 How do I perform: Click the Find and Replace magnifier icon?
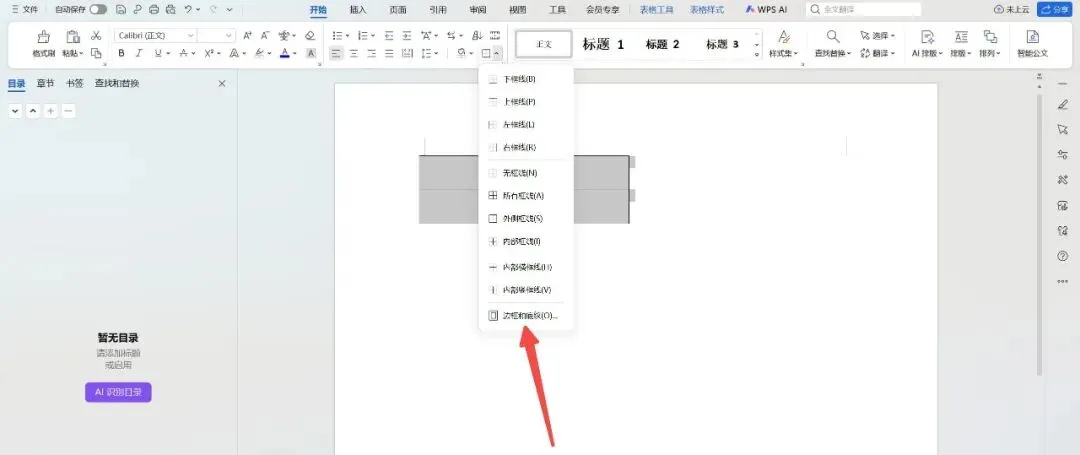833,36
